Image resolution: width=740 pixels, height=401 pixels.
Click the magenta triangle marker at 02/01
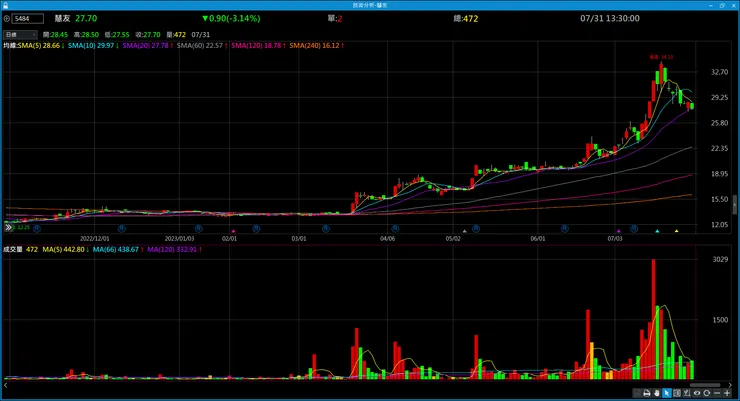(x=234, y=231)
